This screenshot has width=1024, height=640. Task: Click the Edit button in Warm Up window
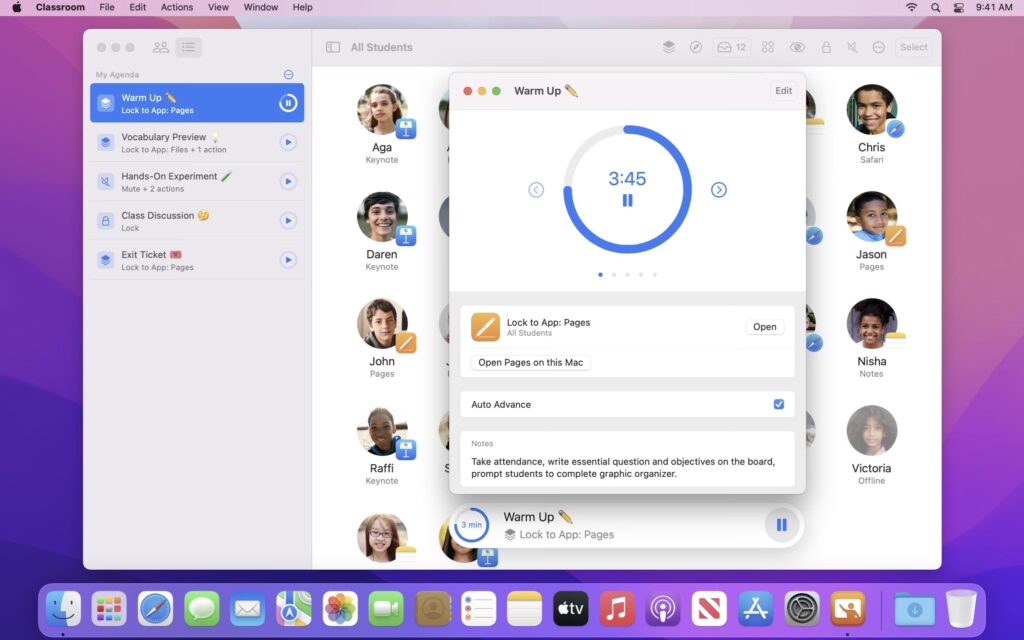coord(783,91)
